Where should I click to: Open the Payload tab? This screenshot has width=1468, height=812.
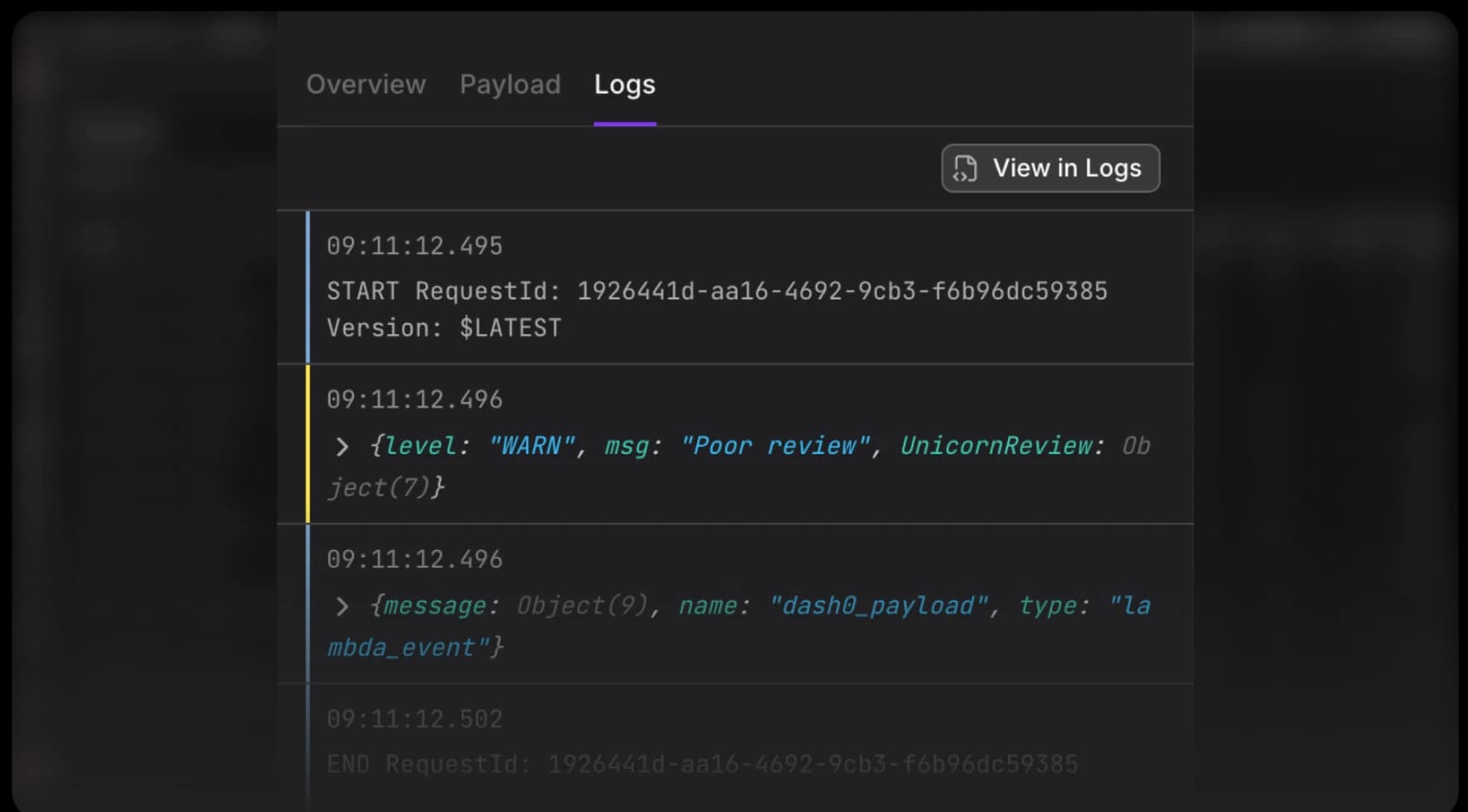click(x=510, y=85)
